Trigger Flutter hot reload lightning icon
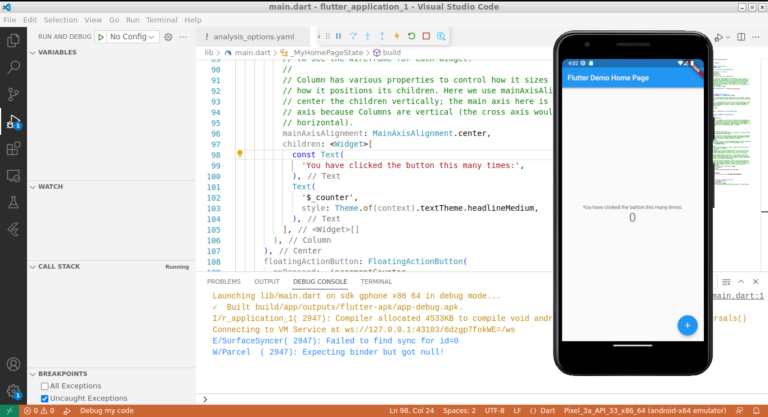This screenshot has height=417, width=768. pos(397,36)
